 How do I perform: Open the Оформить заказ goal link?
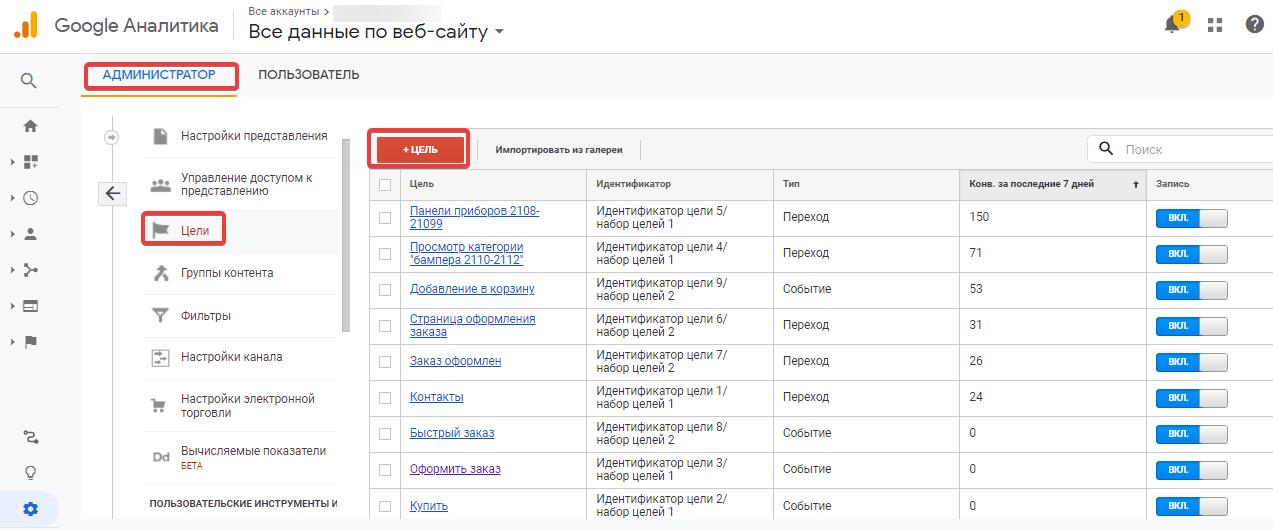455,469
